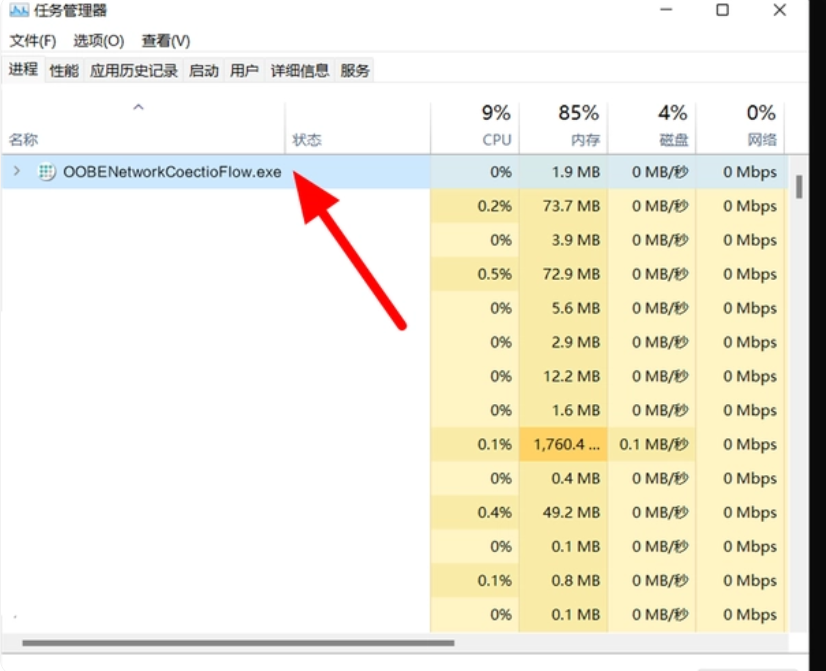This screenshot has width=826, height=671.
Task: Click the 3.9 MB memory cell
Action: [x=563, y=240]
